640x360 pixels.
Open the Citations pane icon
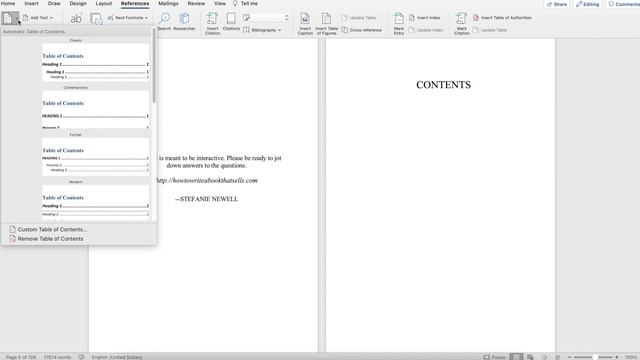[x=231, y=22]
